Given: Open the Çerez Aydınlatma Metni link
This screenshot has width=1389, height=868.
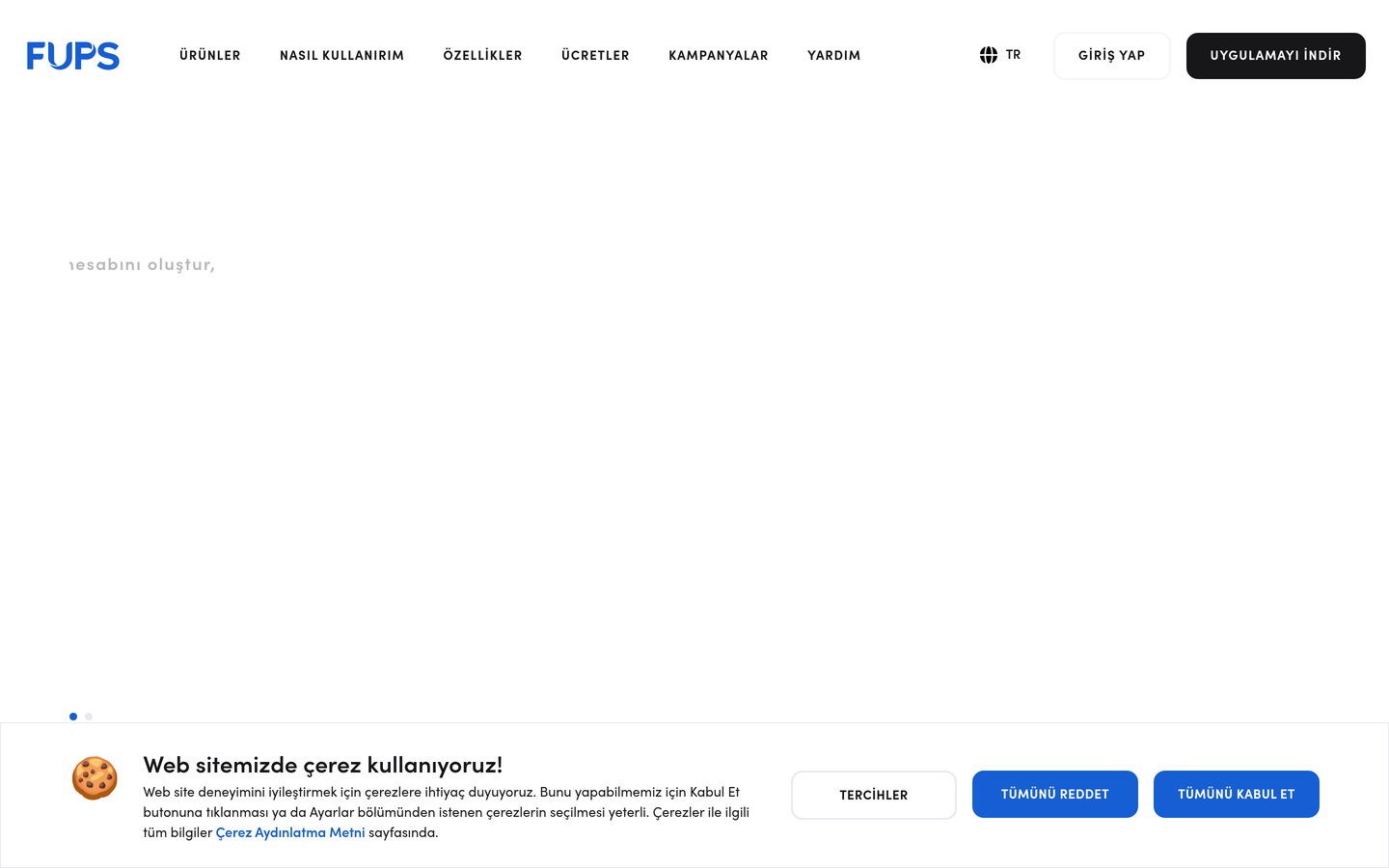Looking at the screenshot, I should pyautogui.click(x=290, y=832).
